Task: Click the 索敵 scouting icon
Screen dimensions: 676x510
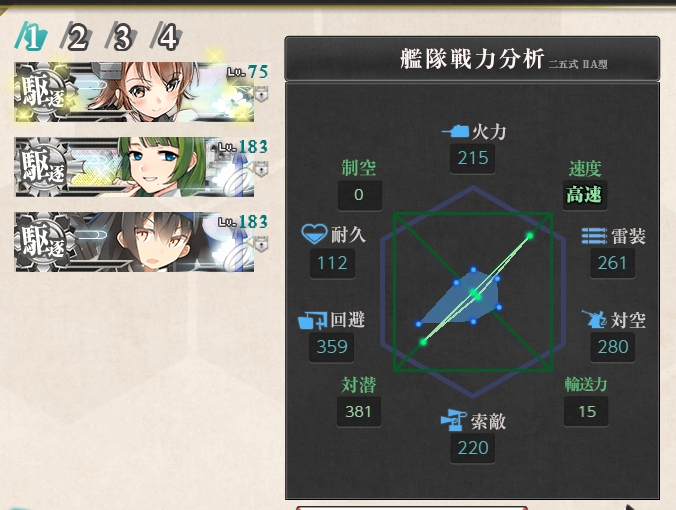Action: click(x=454, y=420)
